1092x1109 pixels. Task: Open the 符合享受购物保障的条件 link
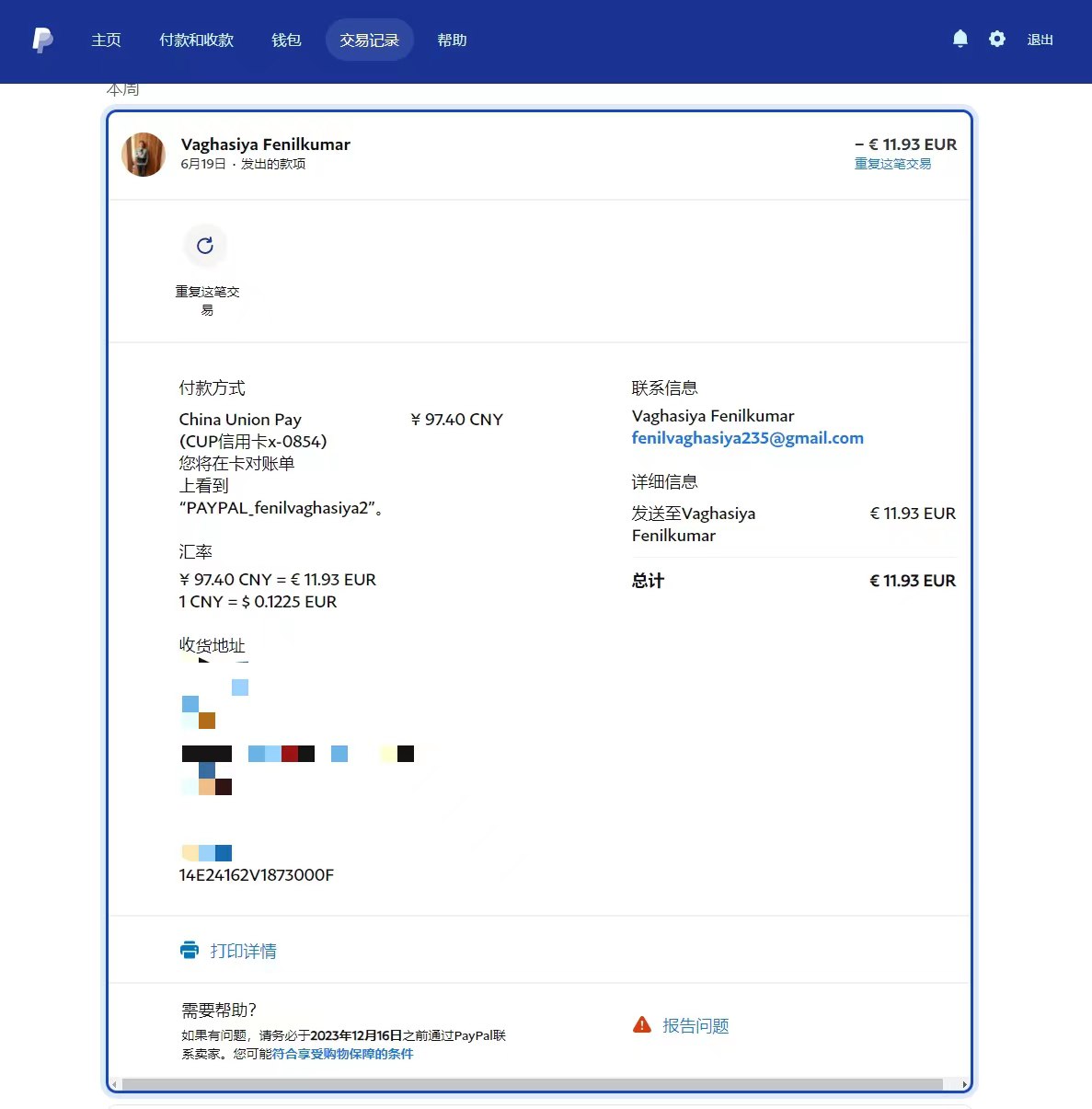[x=342, y=1054]
